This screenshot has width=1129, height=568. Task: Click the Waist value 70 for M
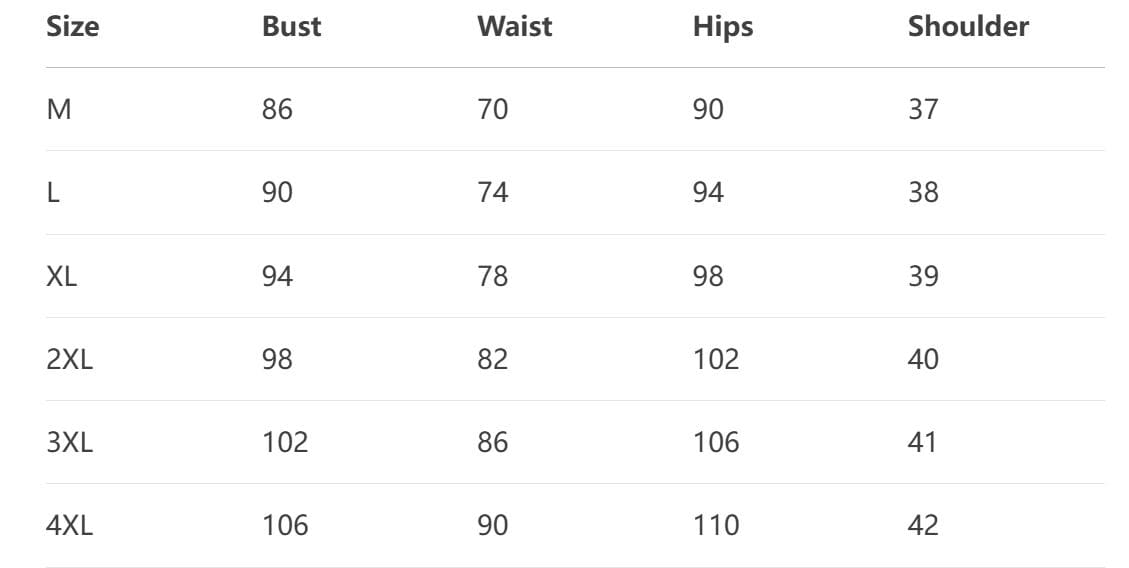click(x=492, y=109)
